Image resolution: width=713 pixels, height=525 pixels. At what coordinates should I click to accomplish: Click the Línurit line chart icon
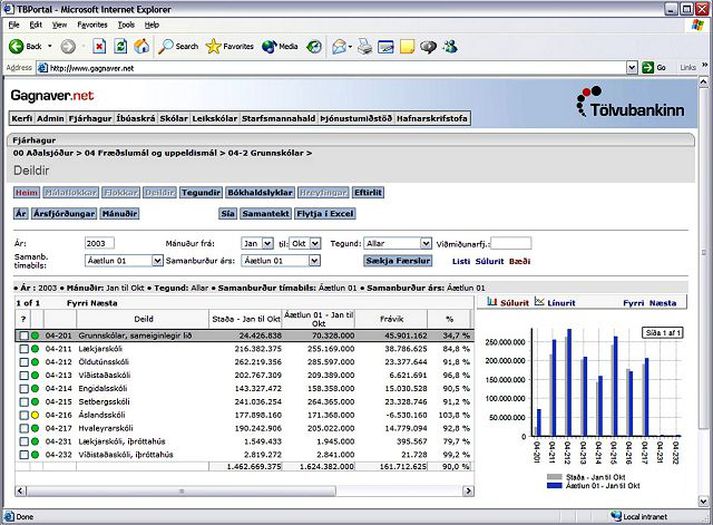point(539,301)
